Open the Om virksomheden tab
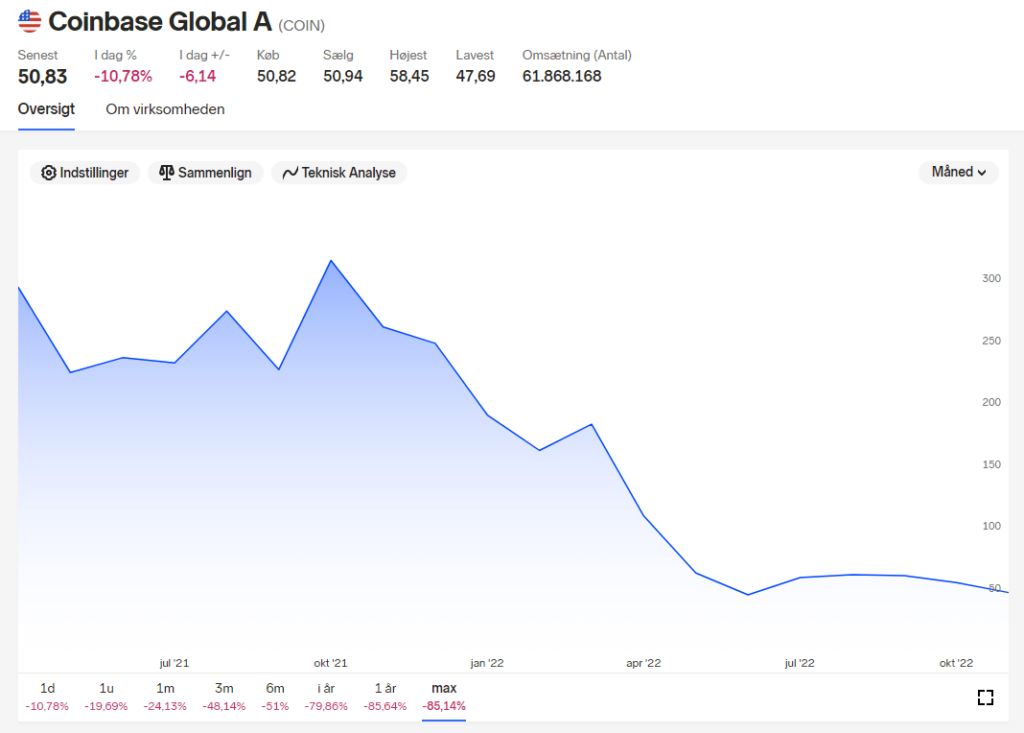The height and width of the screenshot is (733, 1024). tap(165, 109)
